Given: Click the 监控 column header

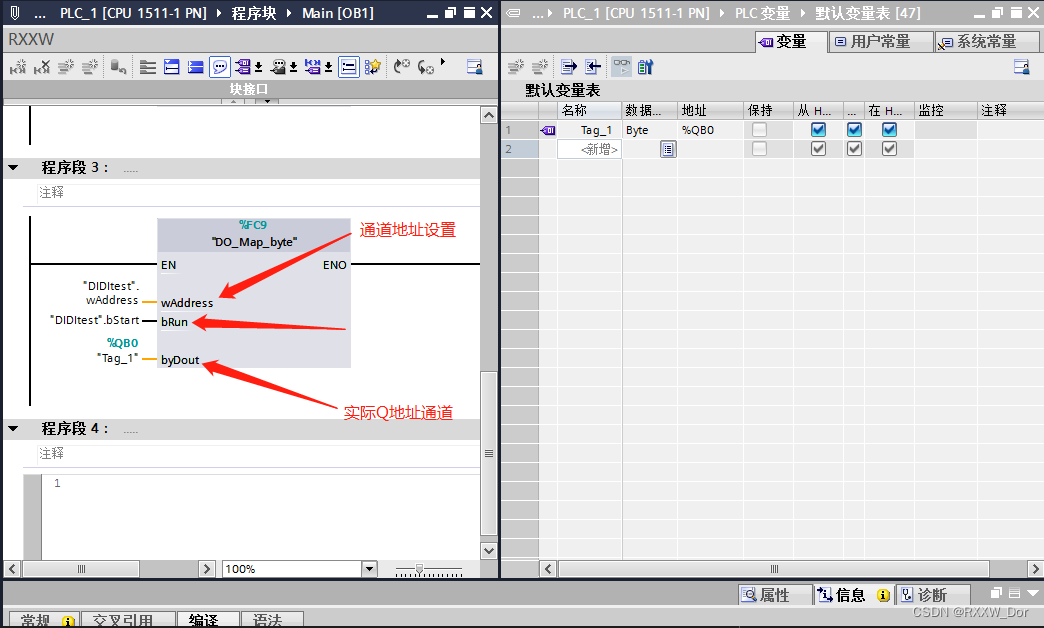Looking at the screenshot, I should [x=945, y=111].
